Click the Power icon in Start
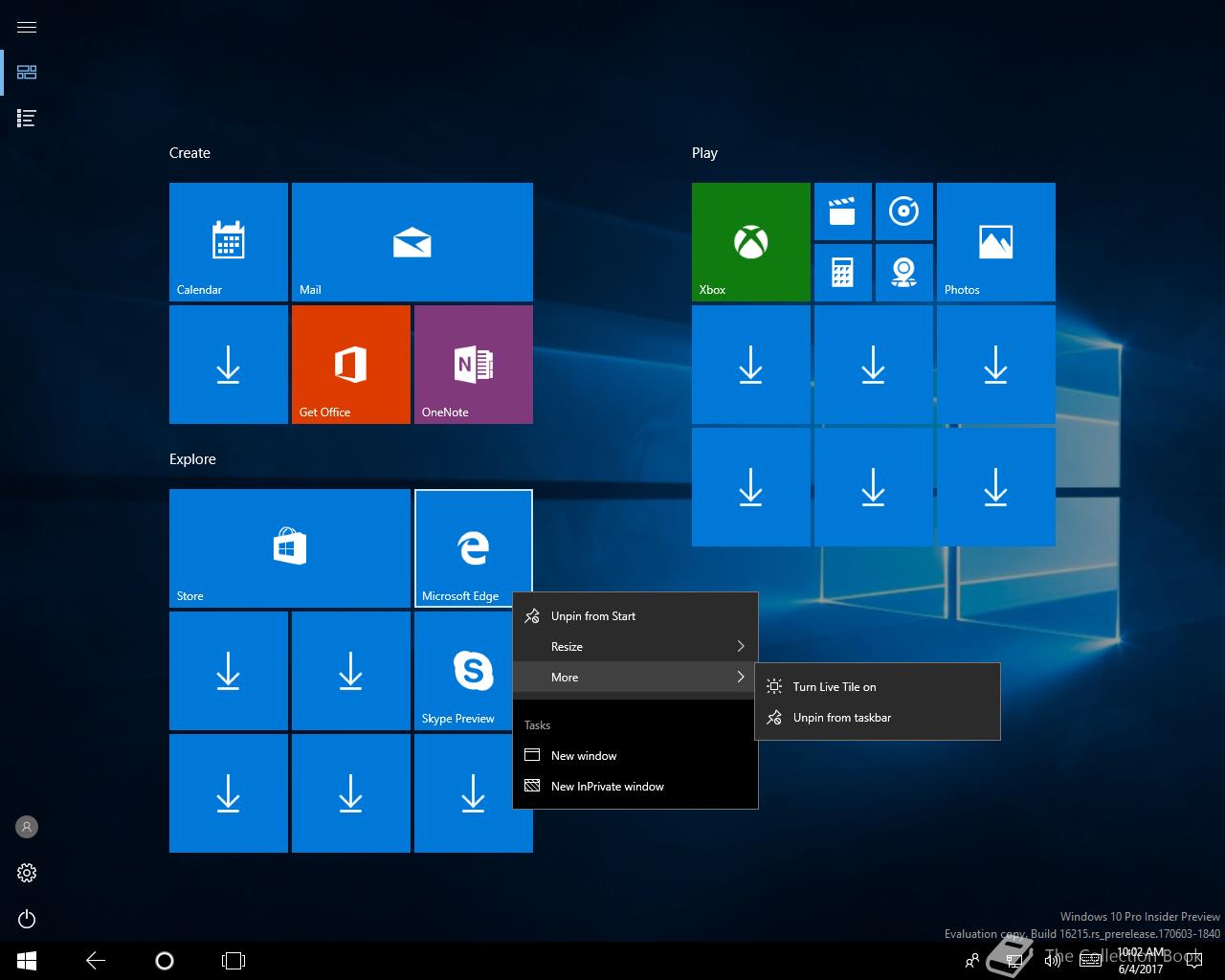 (27, 919)
